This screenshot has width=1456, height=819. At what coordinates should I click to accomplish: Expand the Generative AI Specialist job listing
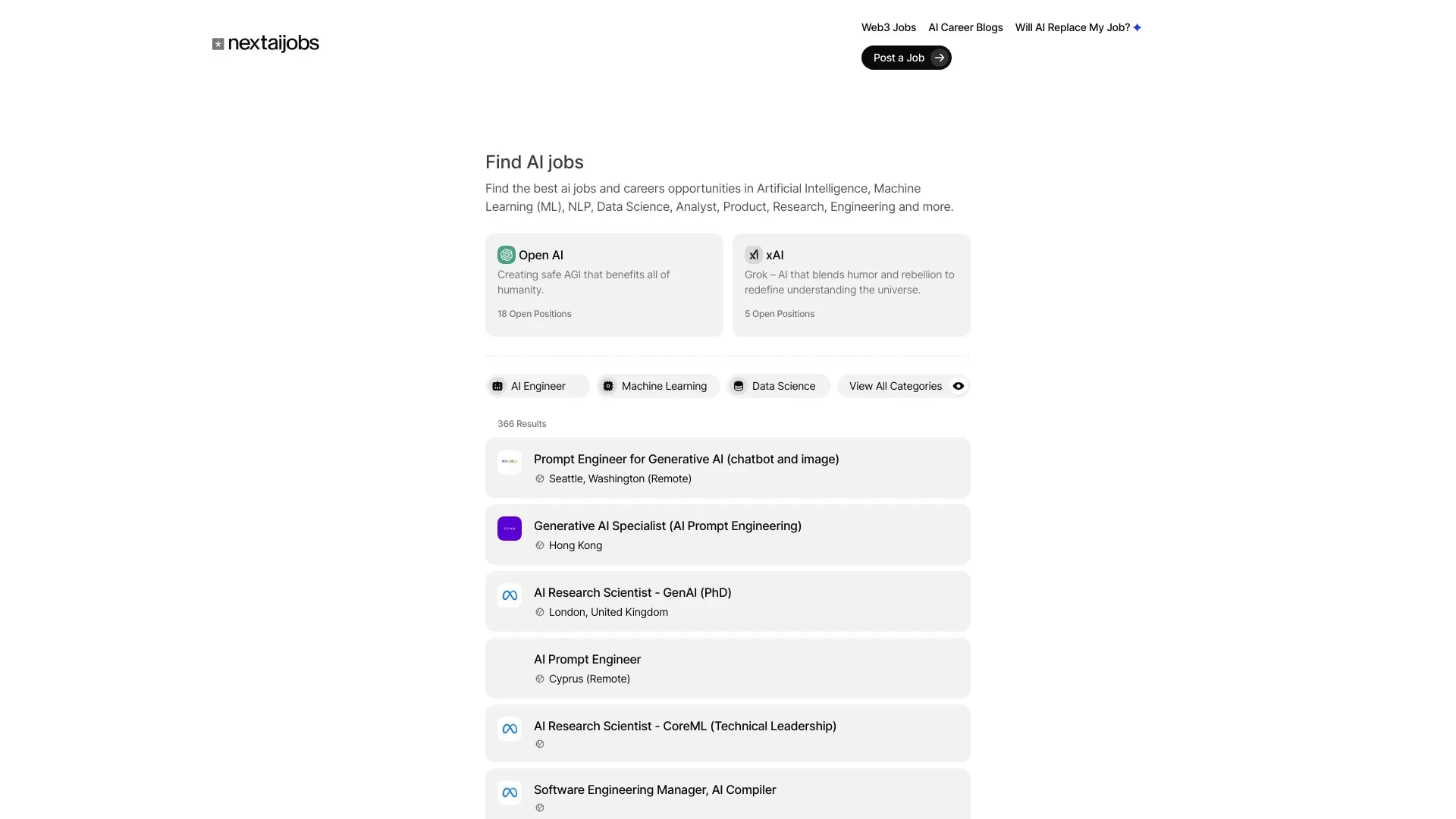coord(727,534)
